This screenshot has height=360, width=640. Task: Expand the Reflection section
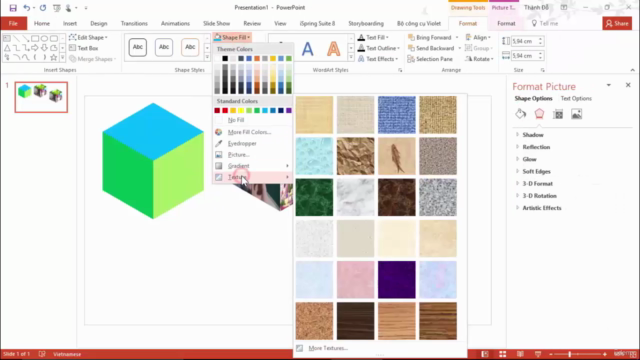536,147
